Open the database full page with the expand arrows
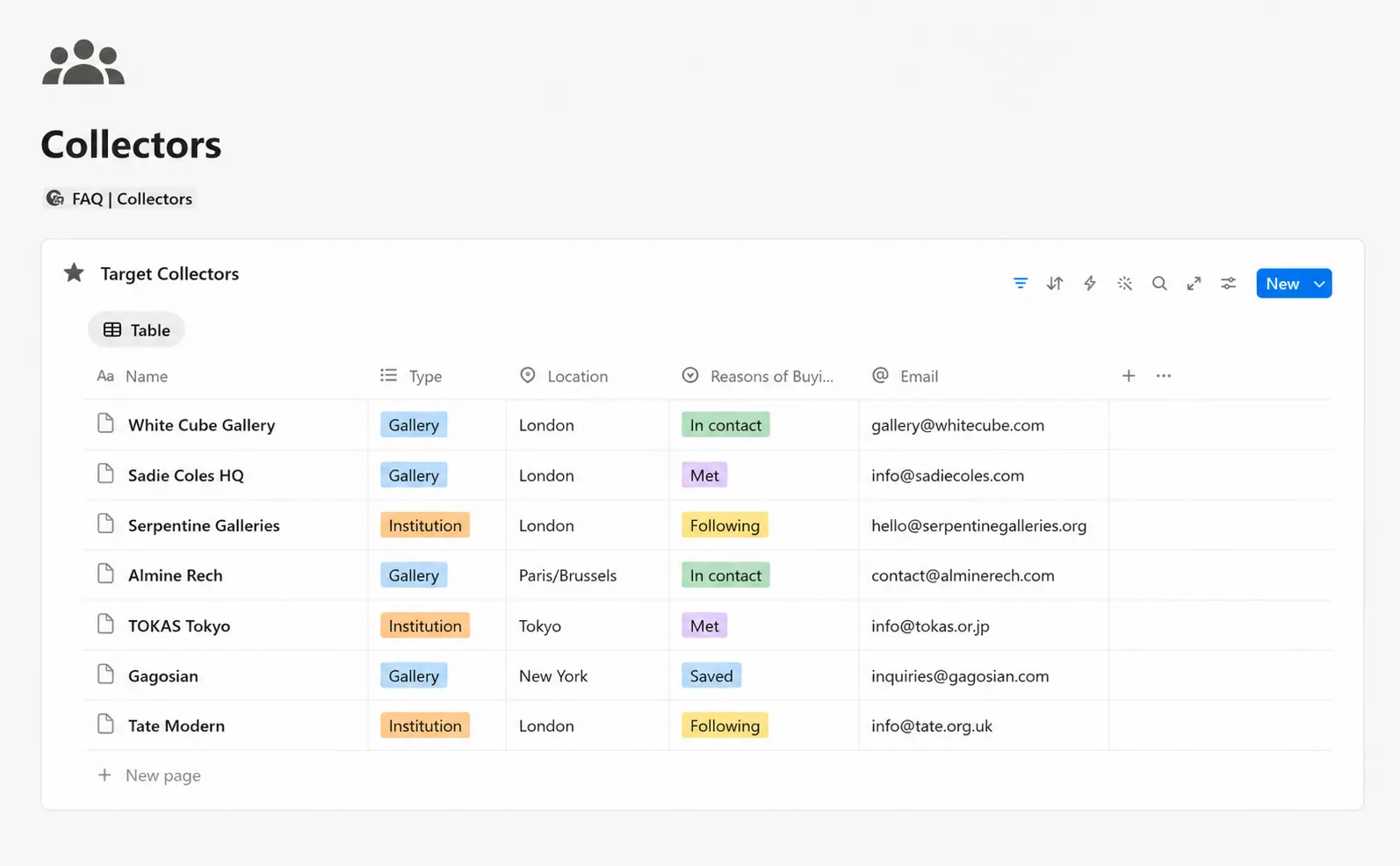 click(1194, 284)
